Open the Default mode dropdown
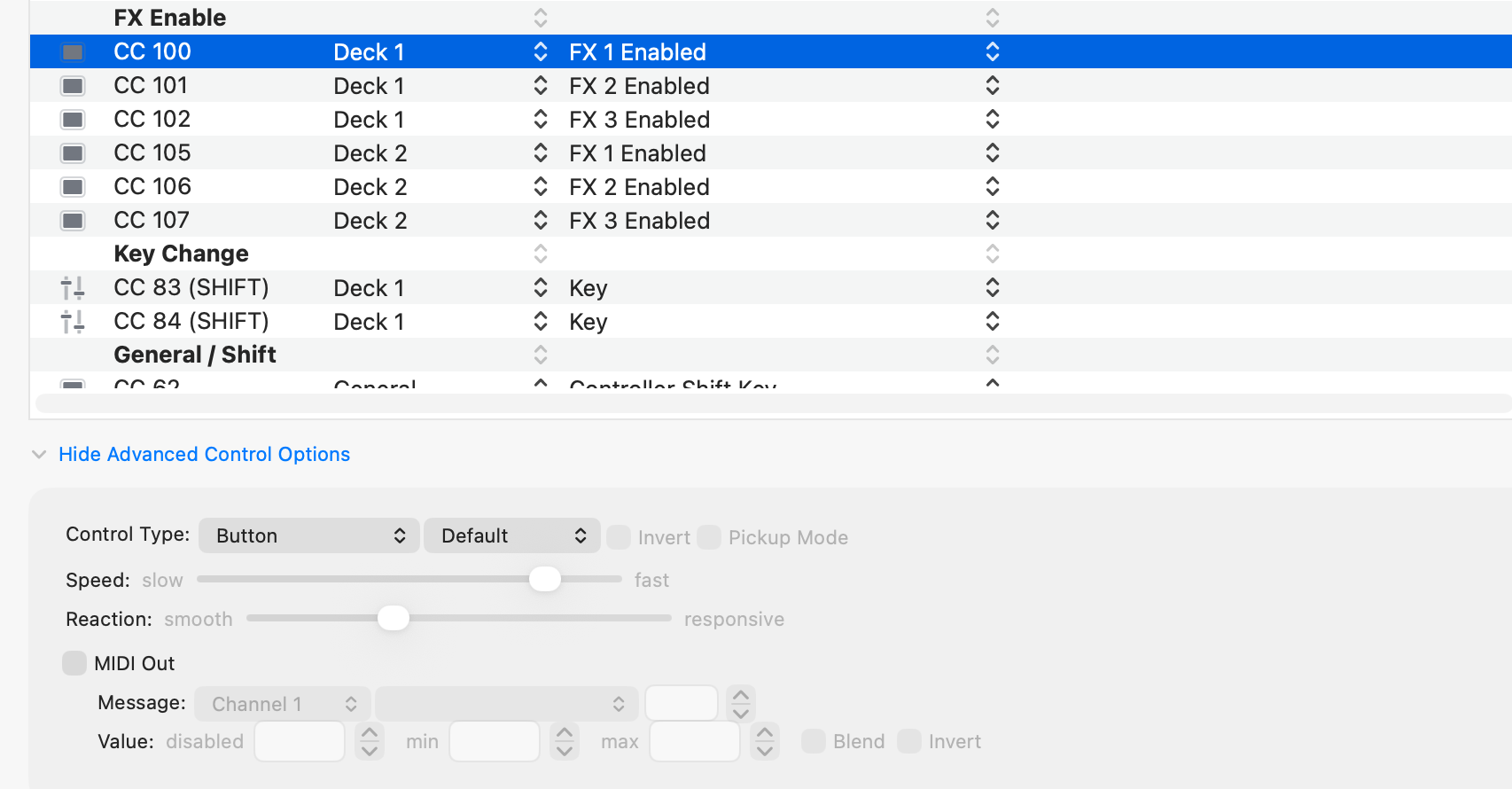1512x789 pixels. click(x=512, y=535)
